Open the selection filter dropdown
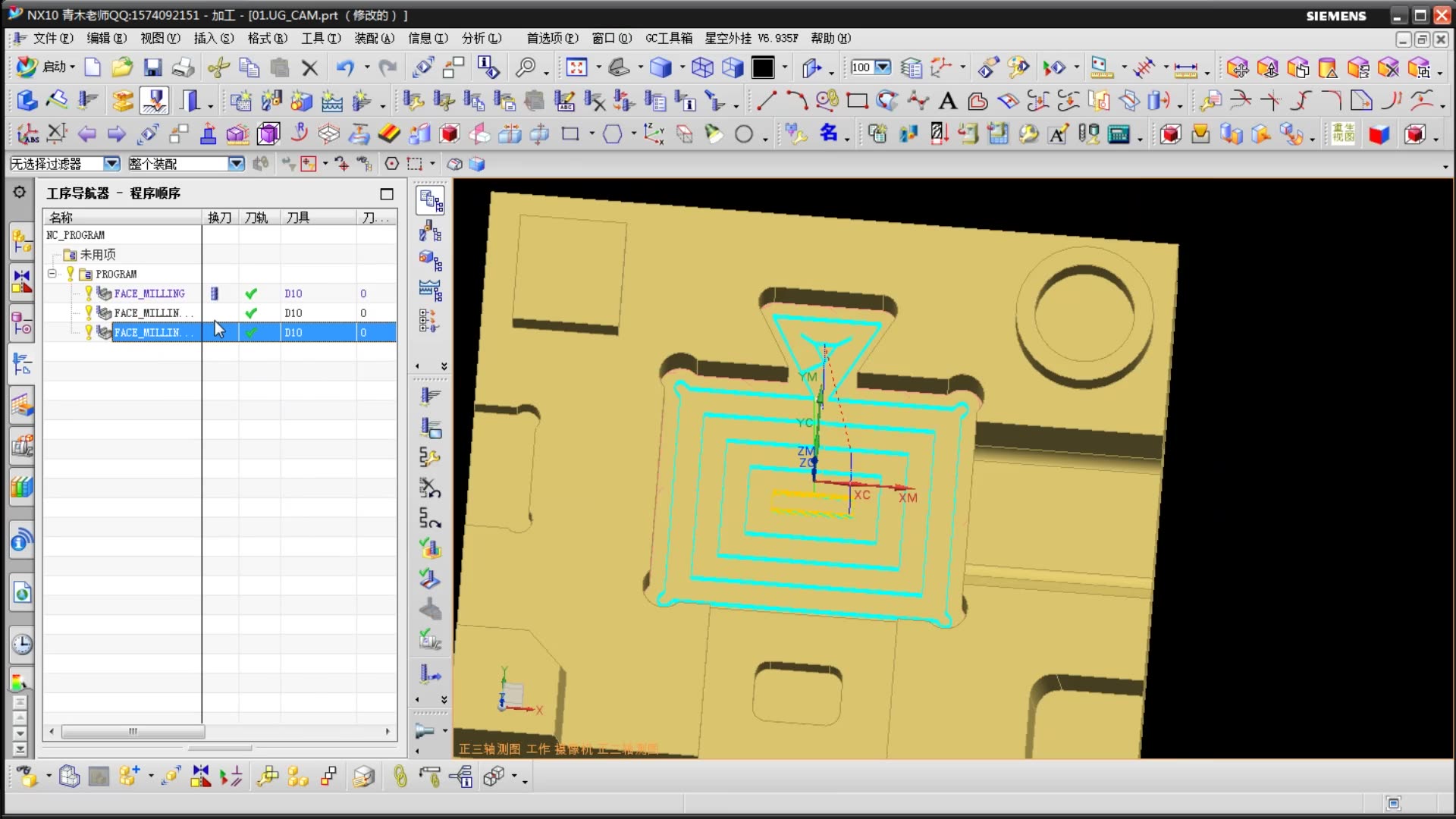This screenshot has width=1456, height=819. tap(111, 164)
